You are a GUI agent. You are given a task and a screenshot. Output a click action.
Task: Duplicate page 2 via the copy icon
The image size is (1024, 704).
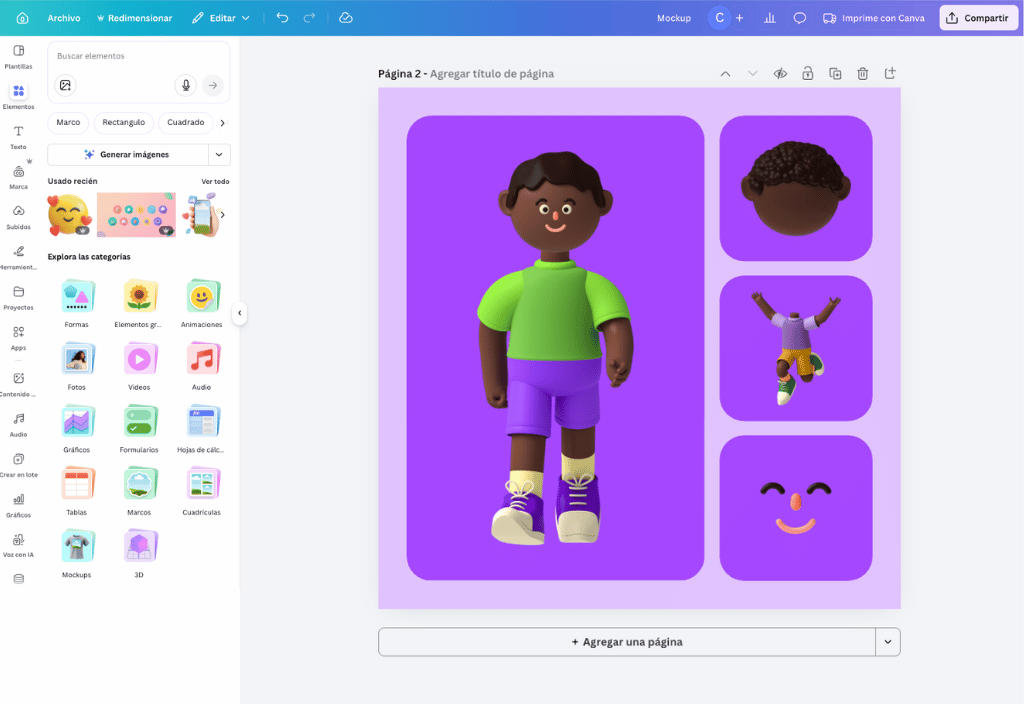835,73
